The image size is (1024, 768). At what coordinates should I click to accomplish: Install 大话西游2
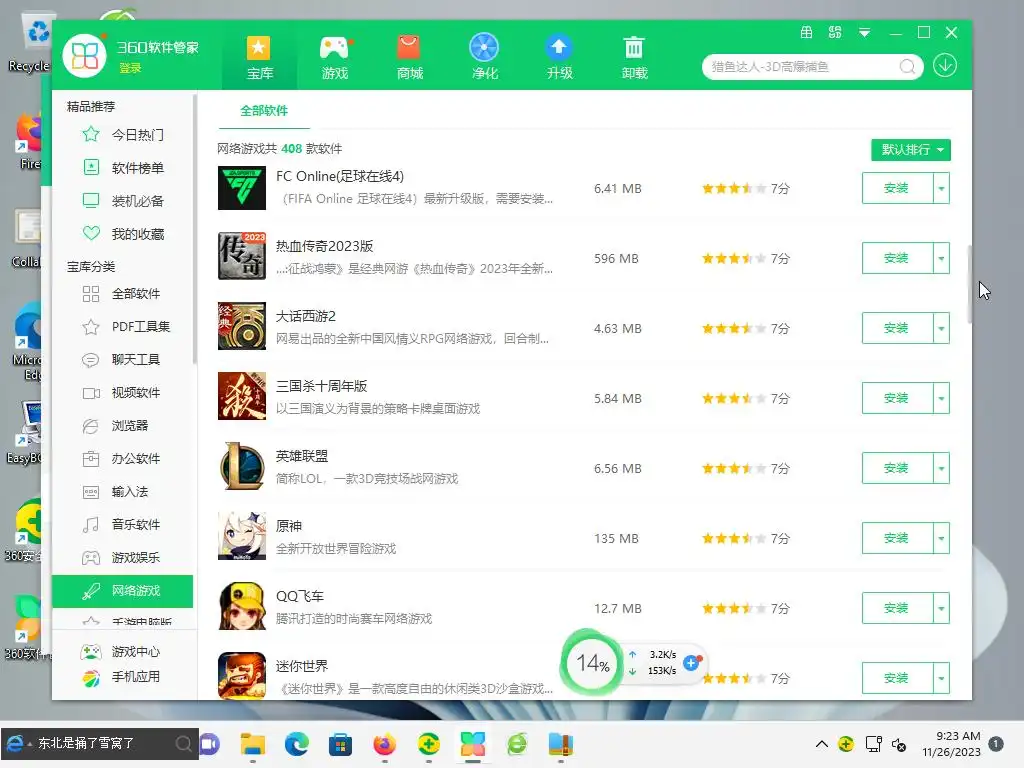(897, 328)
